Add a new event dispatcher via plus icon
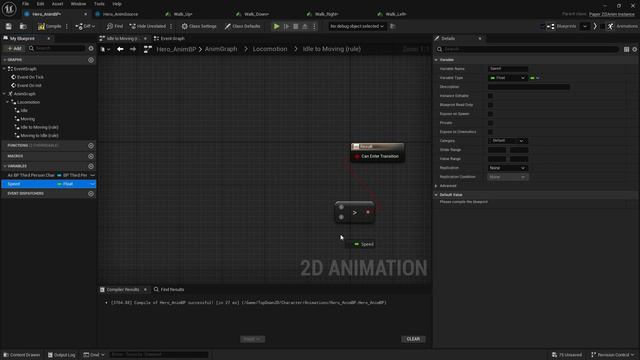 91,193
